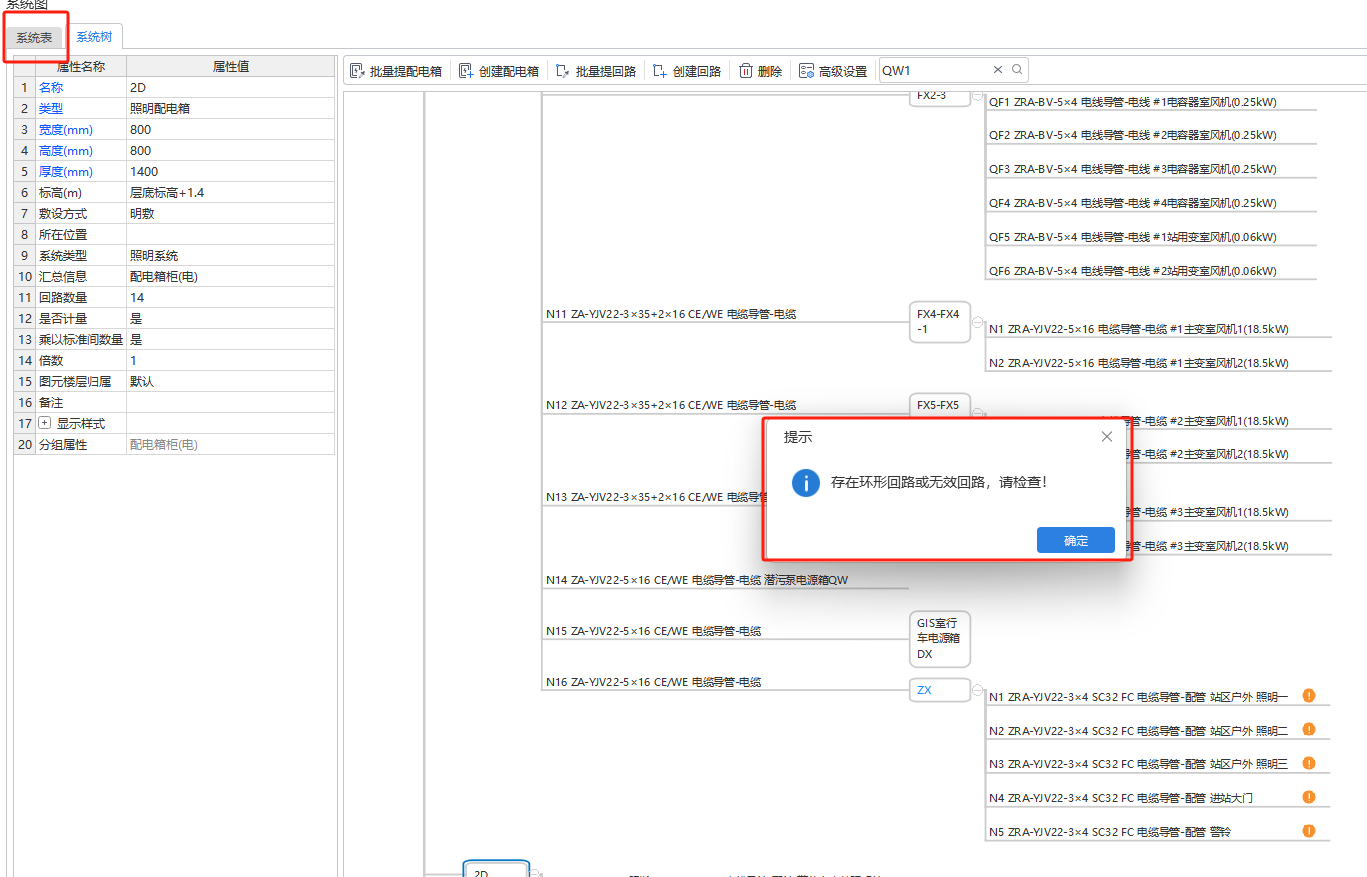
Task: Select circuit N16 ZA-YJV22-5×16
Action: point(654,682)
